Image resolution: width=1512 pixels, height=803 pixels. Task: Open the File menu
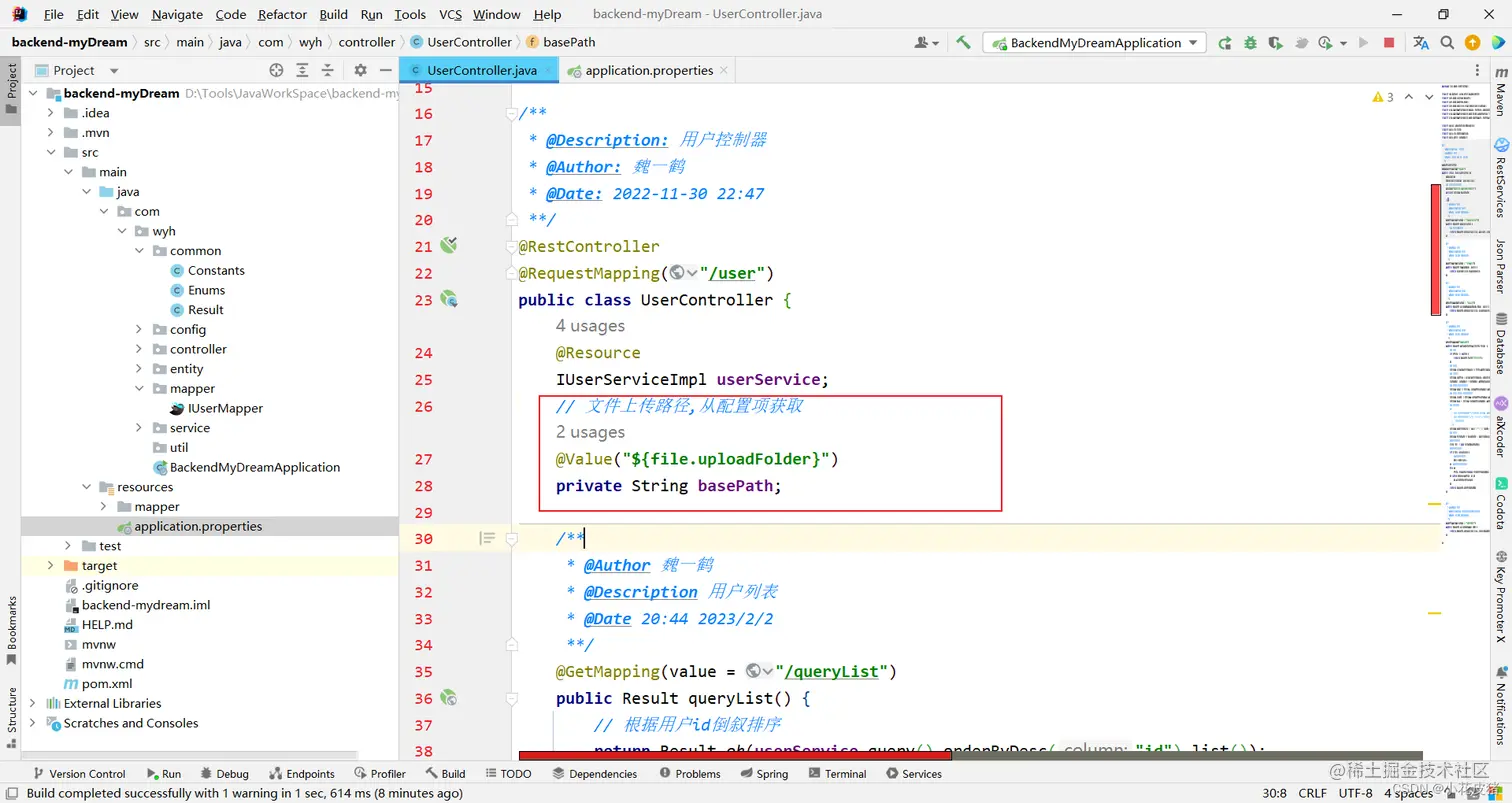53,14
